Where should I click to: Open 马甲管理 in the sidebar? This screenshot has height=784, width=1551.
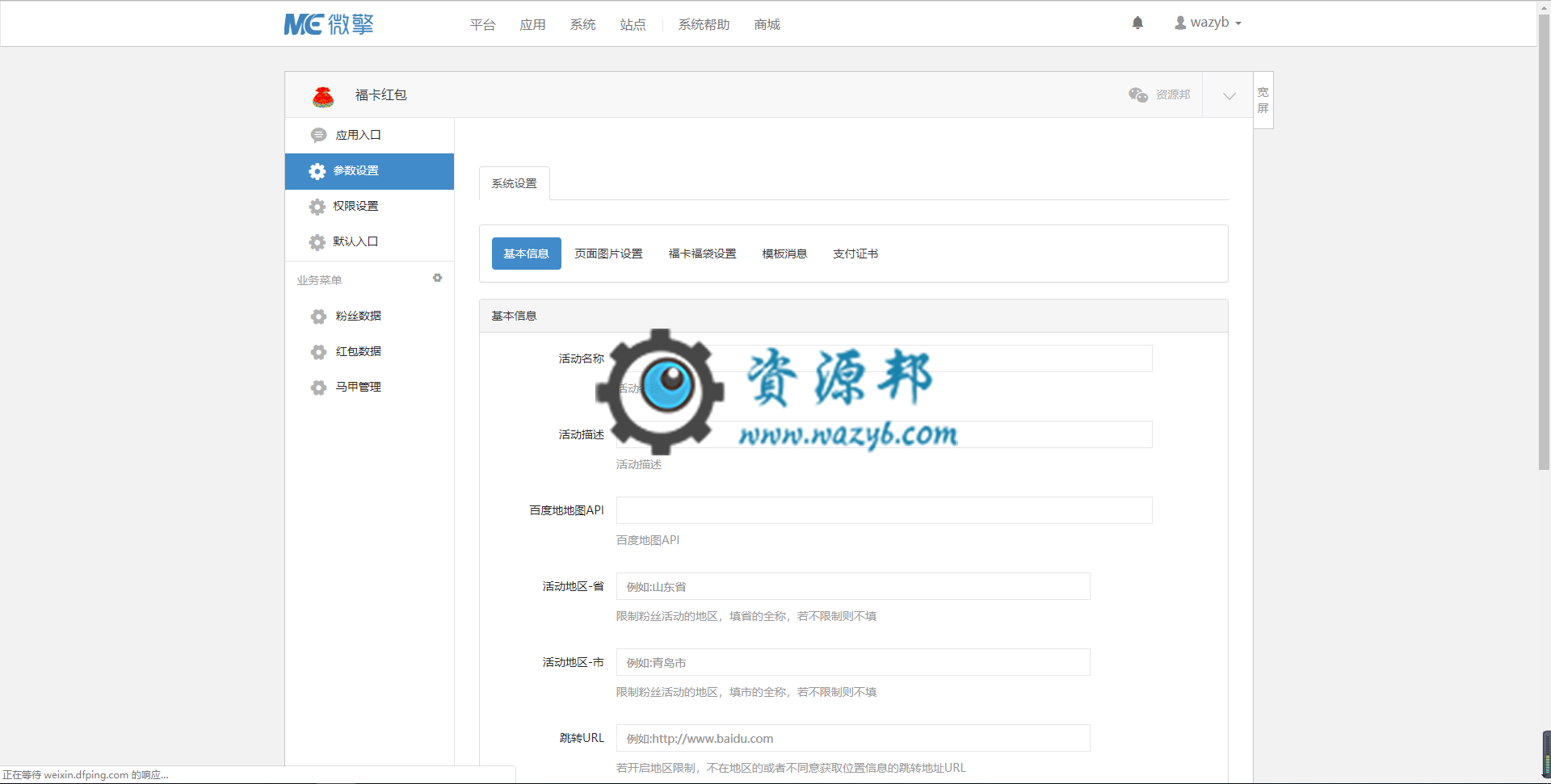(x=369, y=388)
